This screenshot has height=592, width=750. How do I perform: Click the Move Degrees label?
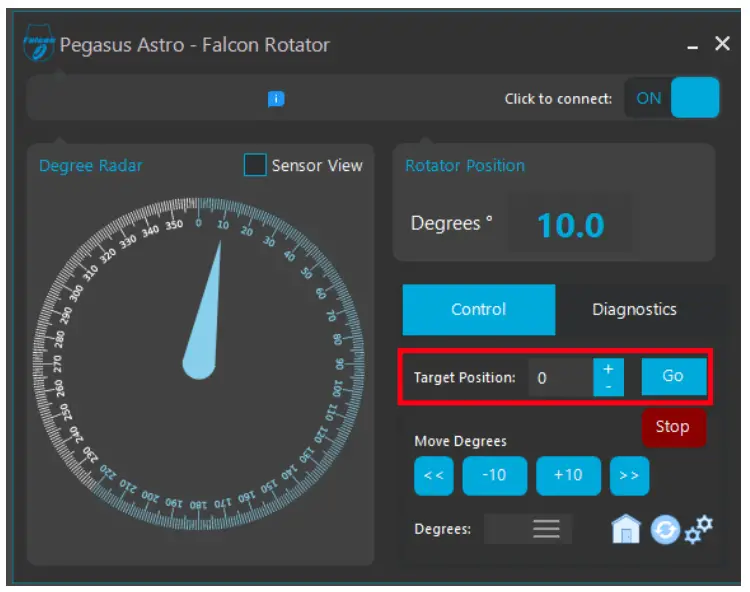tap(460, 441)
